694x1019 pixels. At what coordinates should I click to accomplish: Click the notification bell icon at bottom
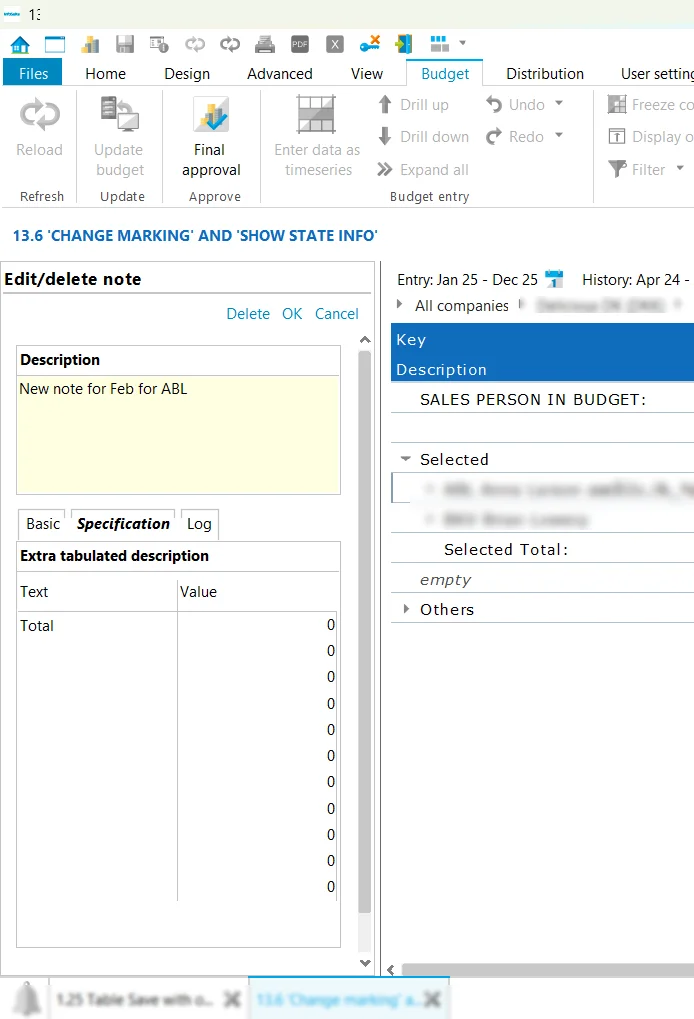[x=27, y=998]
